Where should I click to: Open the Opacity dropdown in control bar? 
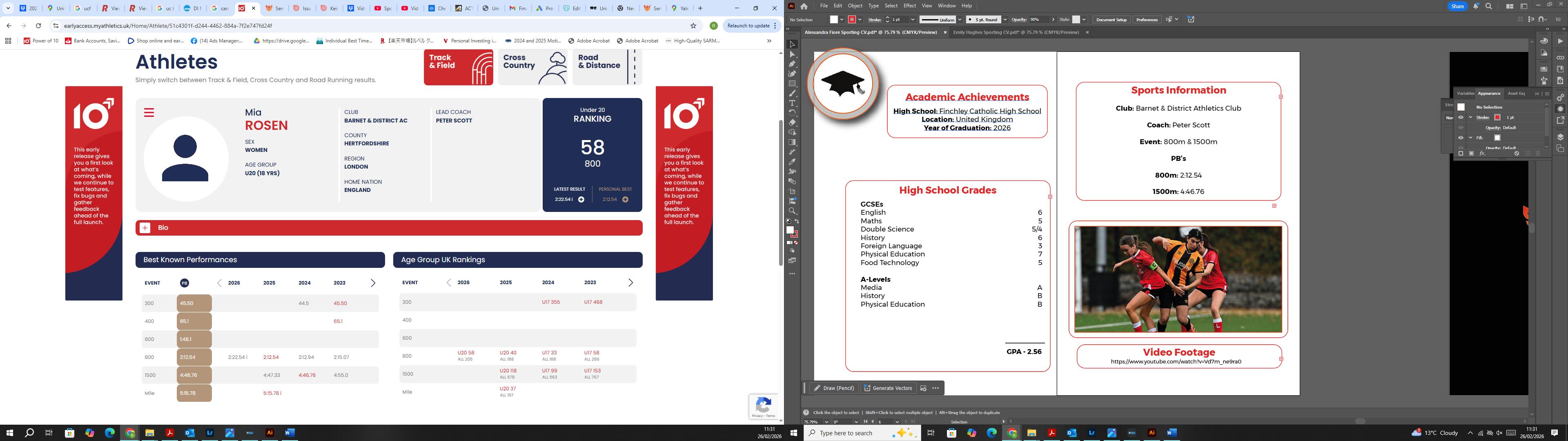point(1053,20)
